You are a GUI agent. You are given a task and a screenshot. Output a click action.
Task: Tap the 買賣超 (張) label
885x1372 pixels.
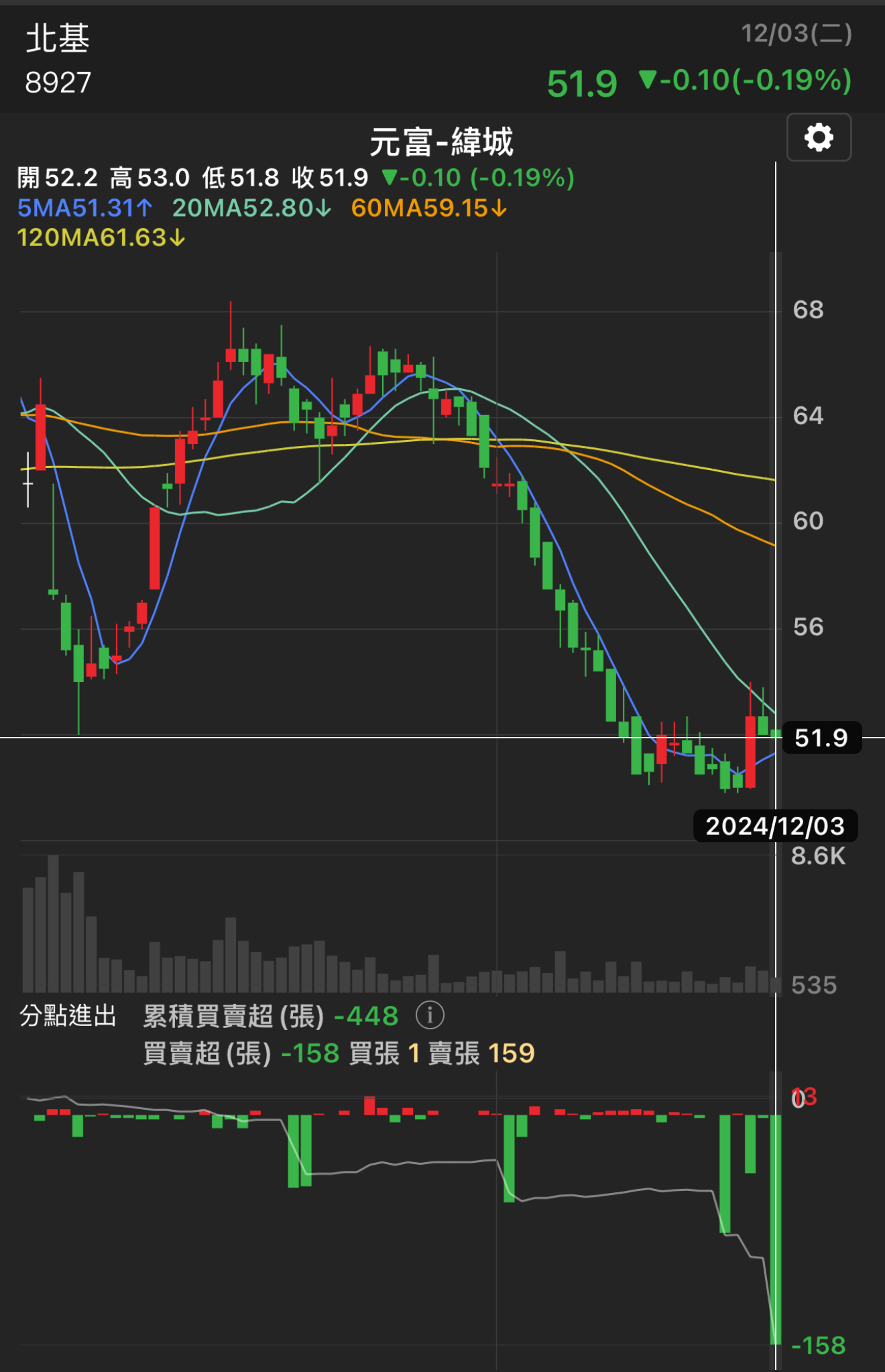208,1053
